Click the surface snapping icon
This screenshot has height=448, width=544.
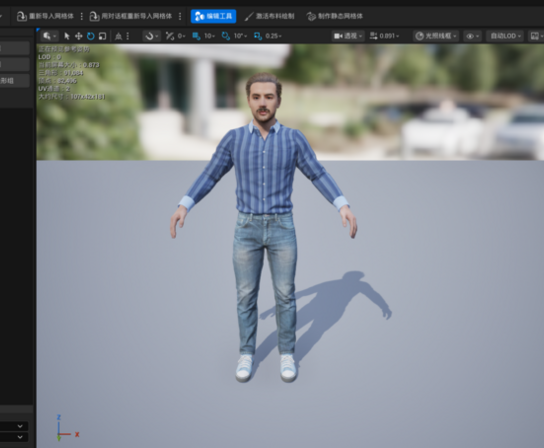coord(152,36)
